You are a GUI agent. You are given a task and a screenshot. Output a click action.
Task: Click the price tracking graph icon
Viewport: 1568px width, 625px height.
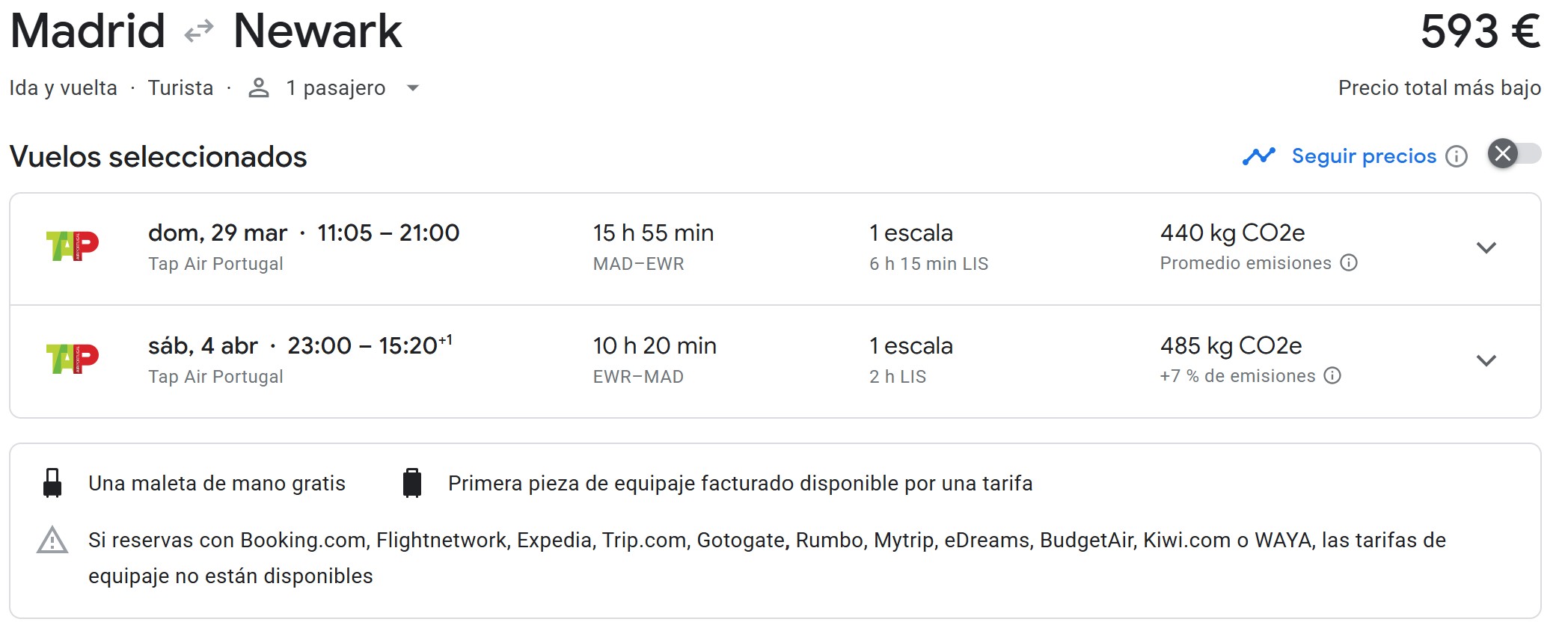(1258, 156)
